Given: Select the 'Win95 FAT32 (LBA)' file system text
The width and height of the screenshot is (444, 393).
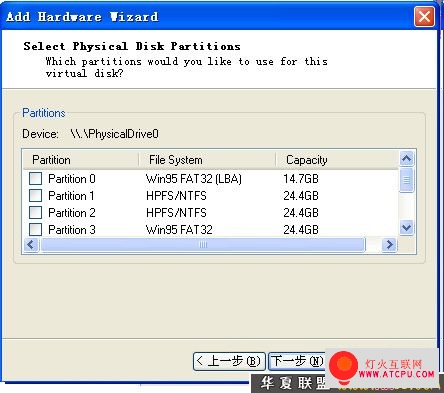Looking at the screenshot, I should point(194,179).
